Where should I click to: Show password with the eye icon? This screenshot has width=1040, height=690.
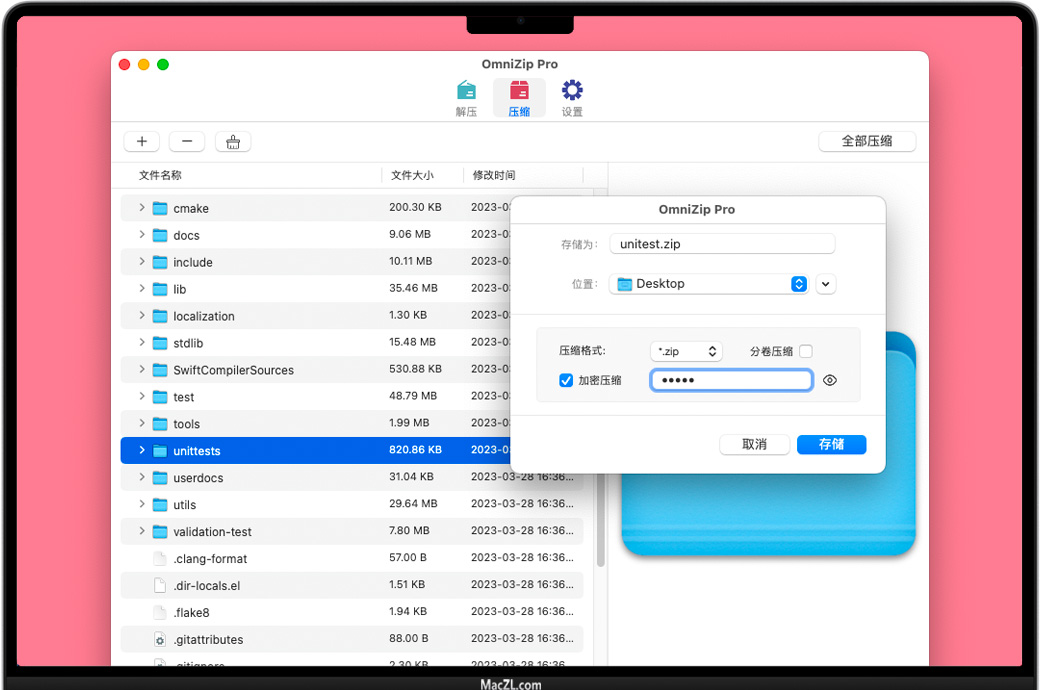pyautogui.click(x=830, y=381)
